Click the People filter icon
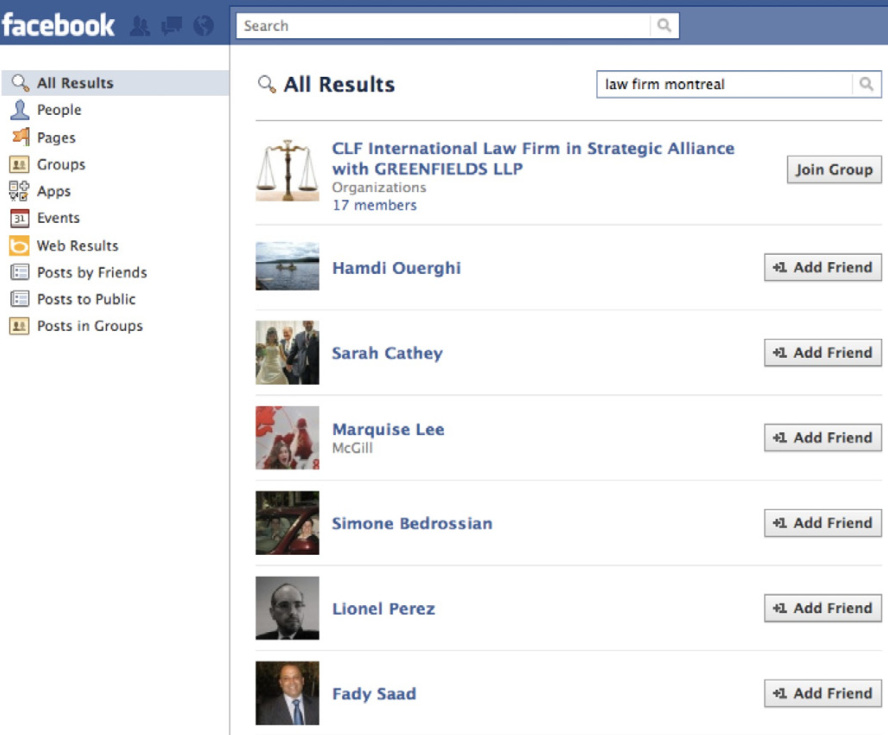888x735 pixels. point(20,110)
